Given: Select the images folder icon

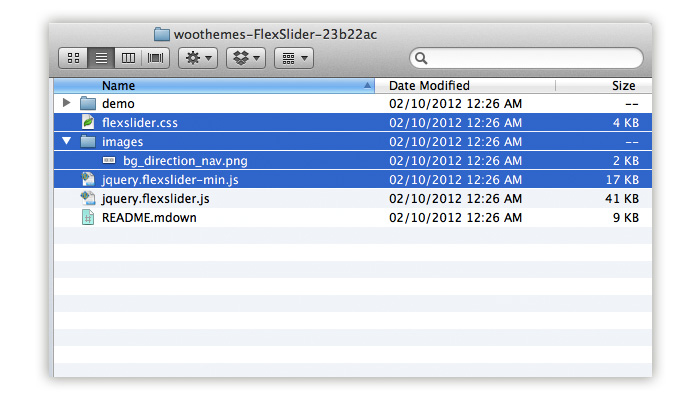Looking at the screenshot, I should point(88,142).
